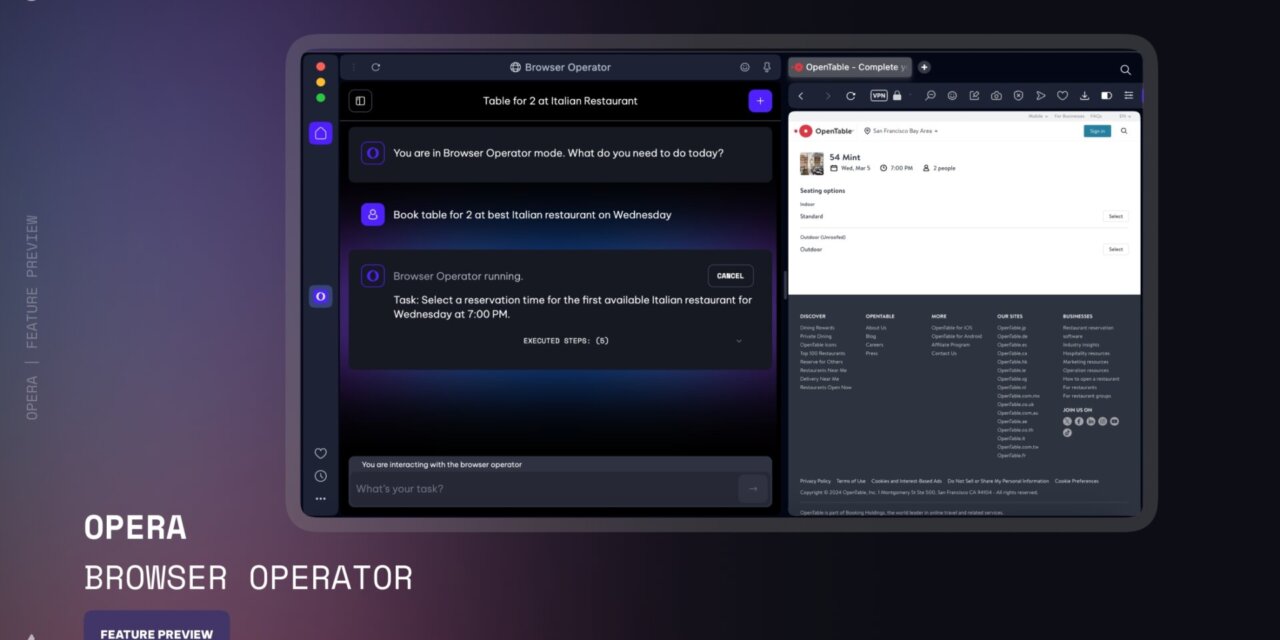Take a snapshot with camera icon
This screenshot has width=1280, height=640.
point(996,96)
